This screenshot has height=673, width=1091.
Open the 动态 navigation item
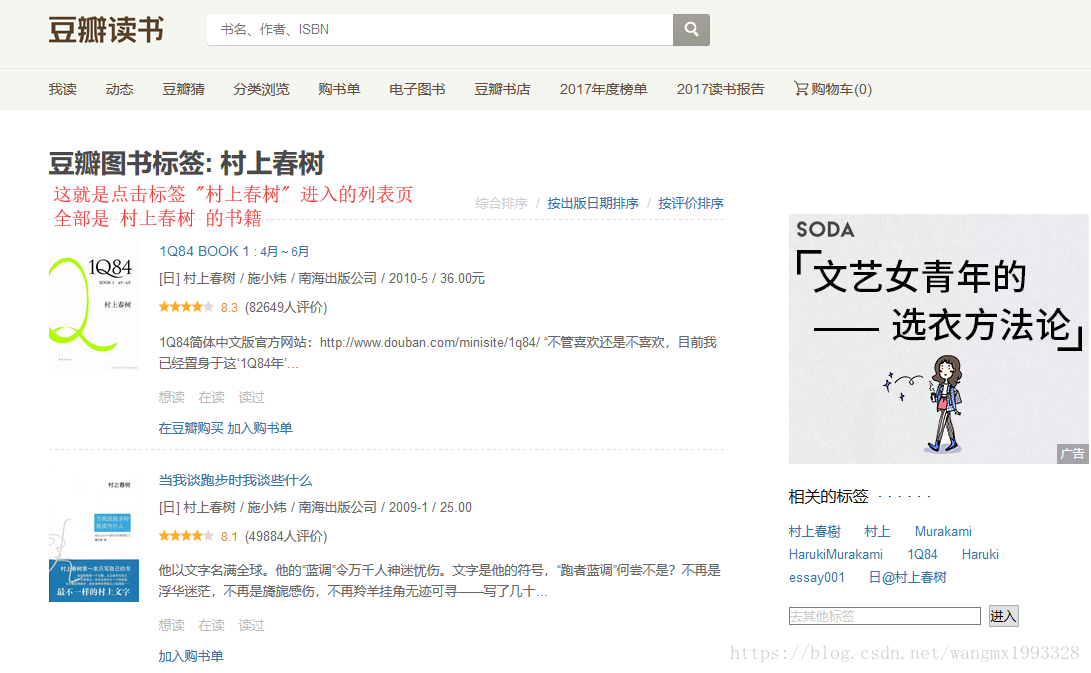[x=120, y=89]
